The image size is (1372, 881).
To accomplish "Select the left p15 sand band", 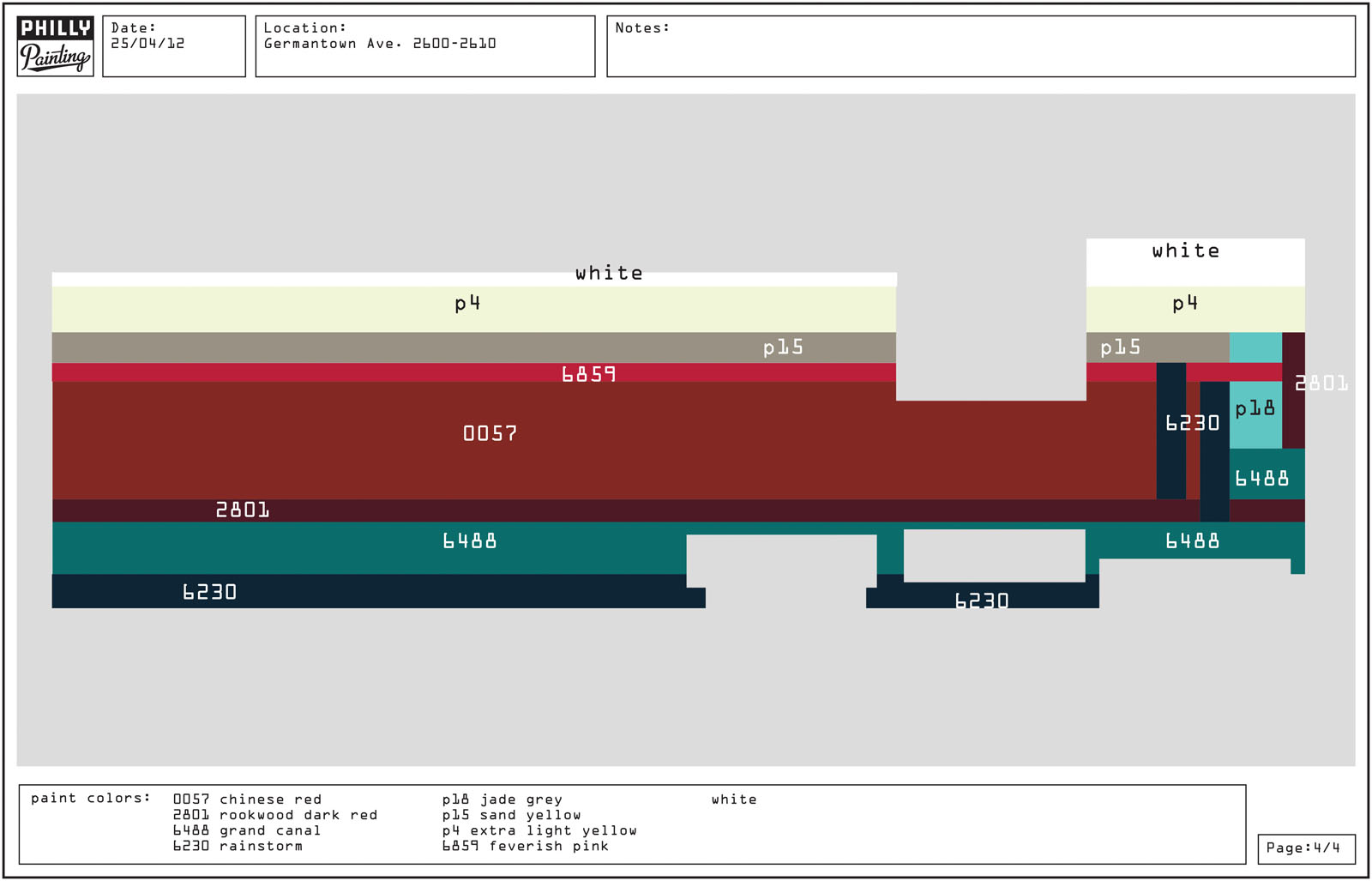I will tap(474, 347).
